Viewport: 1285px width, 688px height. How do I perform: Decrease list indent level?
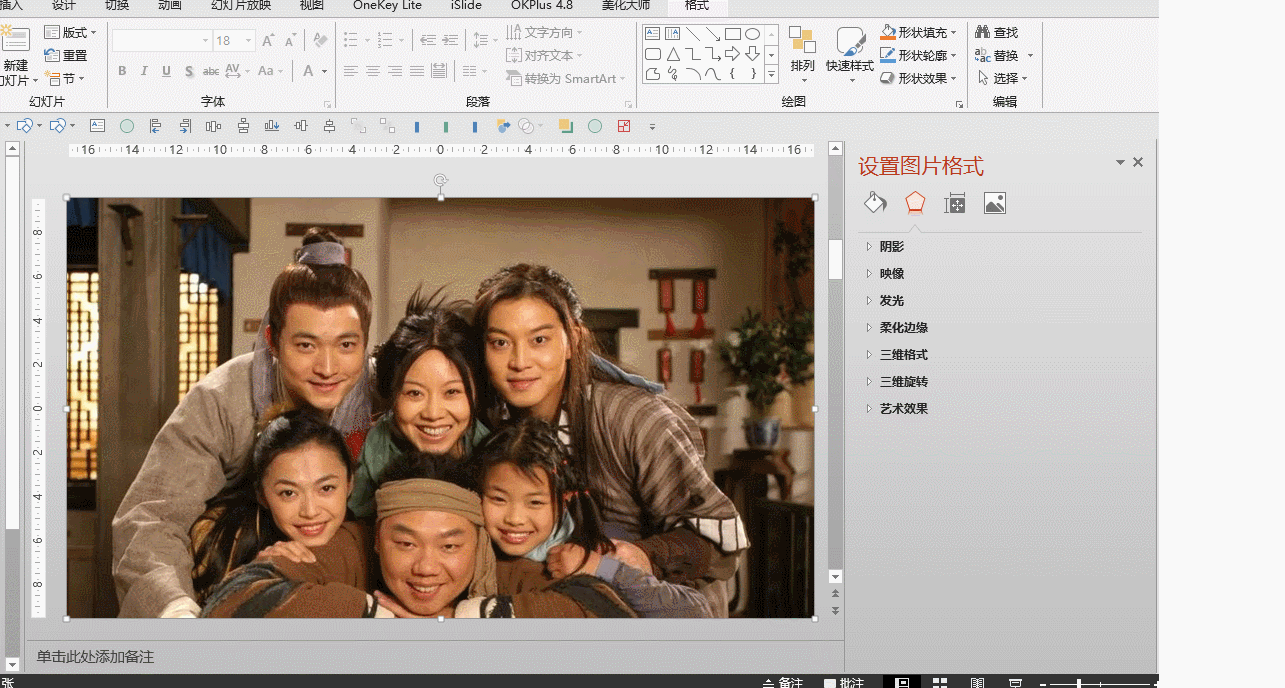click(428, 41)
